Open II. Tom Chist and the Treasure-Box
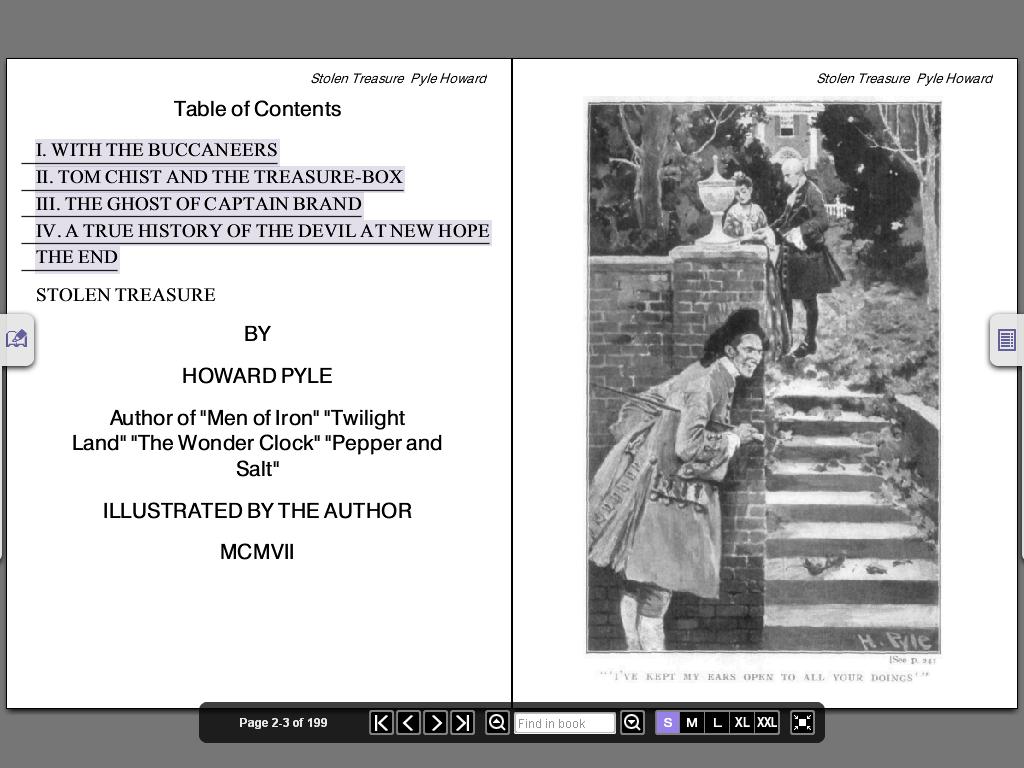This screenshot has height=768, width=1024. [219, 177]
